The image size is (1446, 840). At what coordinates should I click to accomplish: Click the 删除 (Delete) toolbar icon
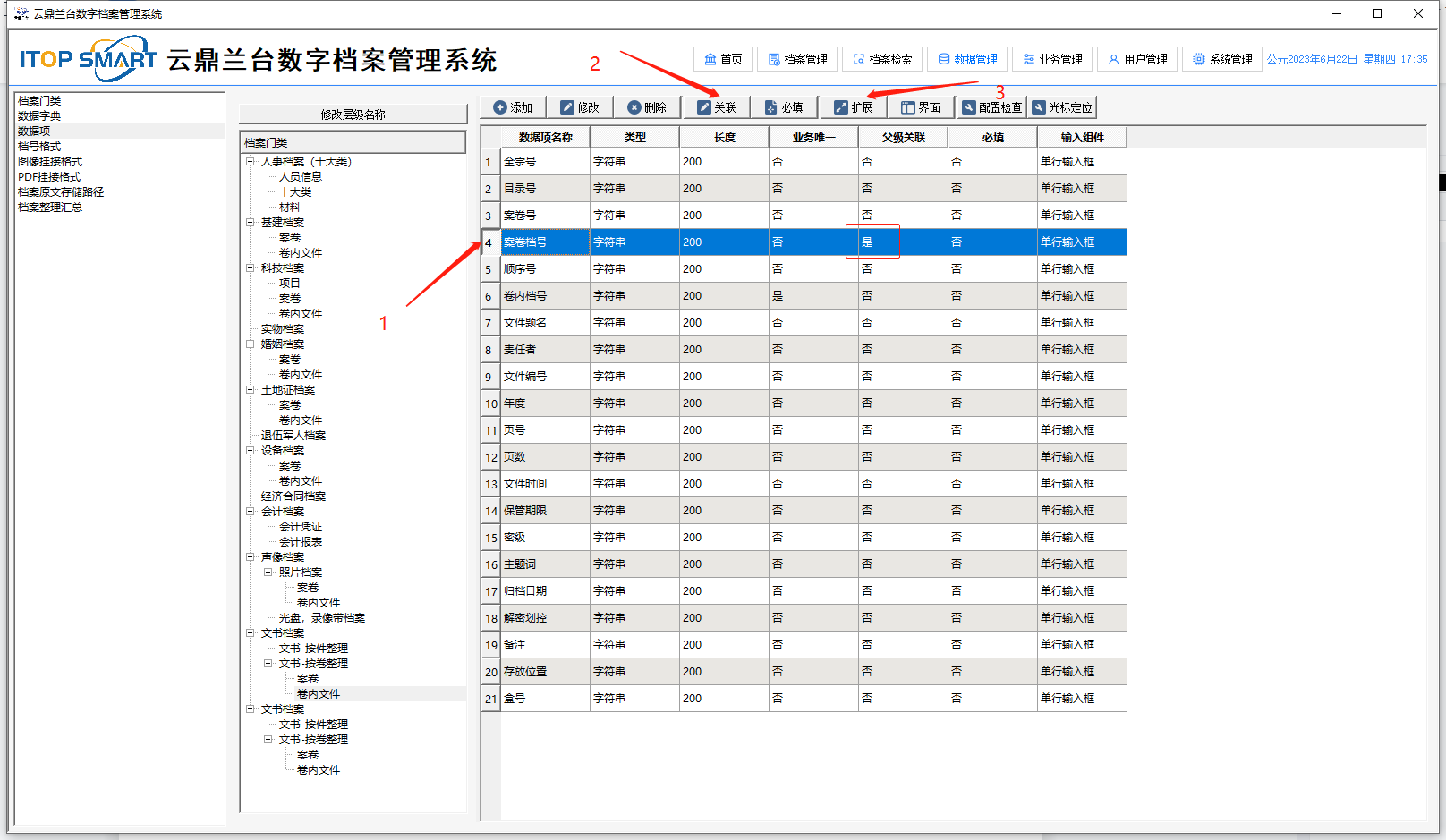click(x=634, y=107)
